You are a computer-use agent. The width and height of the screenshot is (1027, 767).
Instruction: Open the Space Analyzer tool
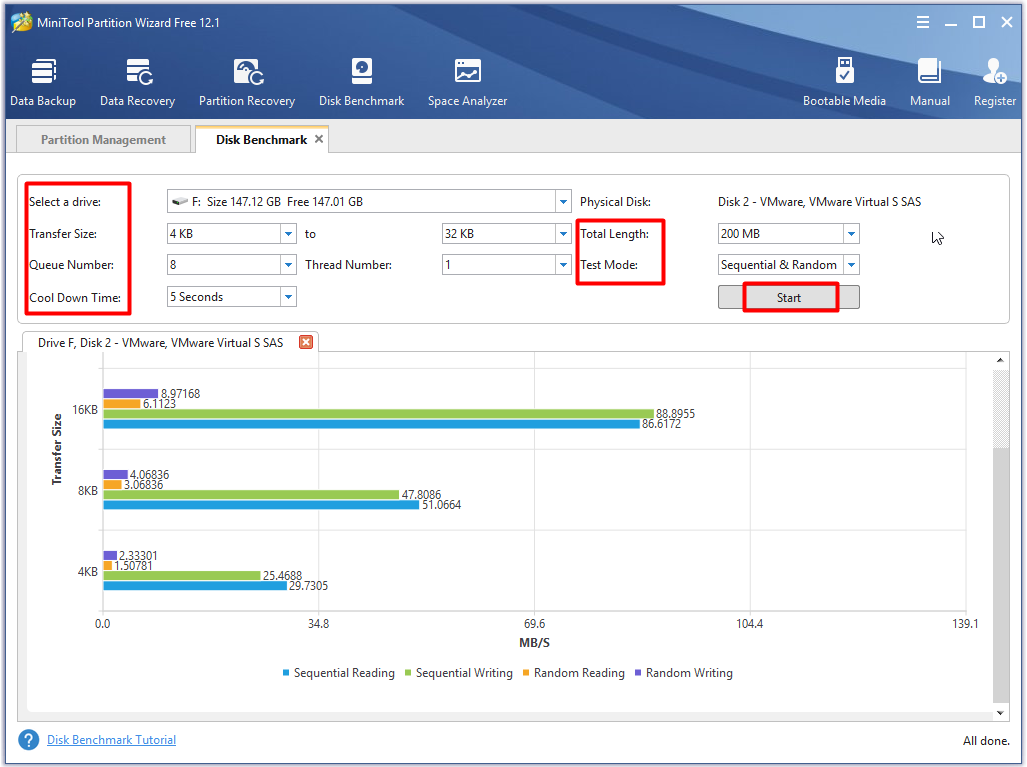click(467, 82)
